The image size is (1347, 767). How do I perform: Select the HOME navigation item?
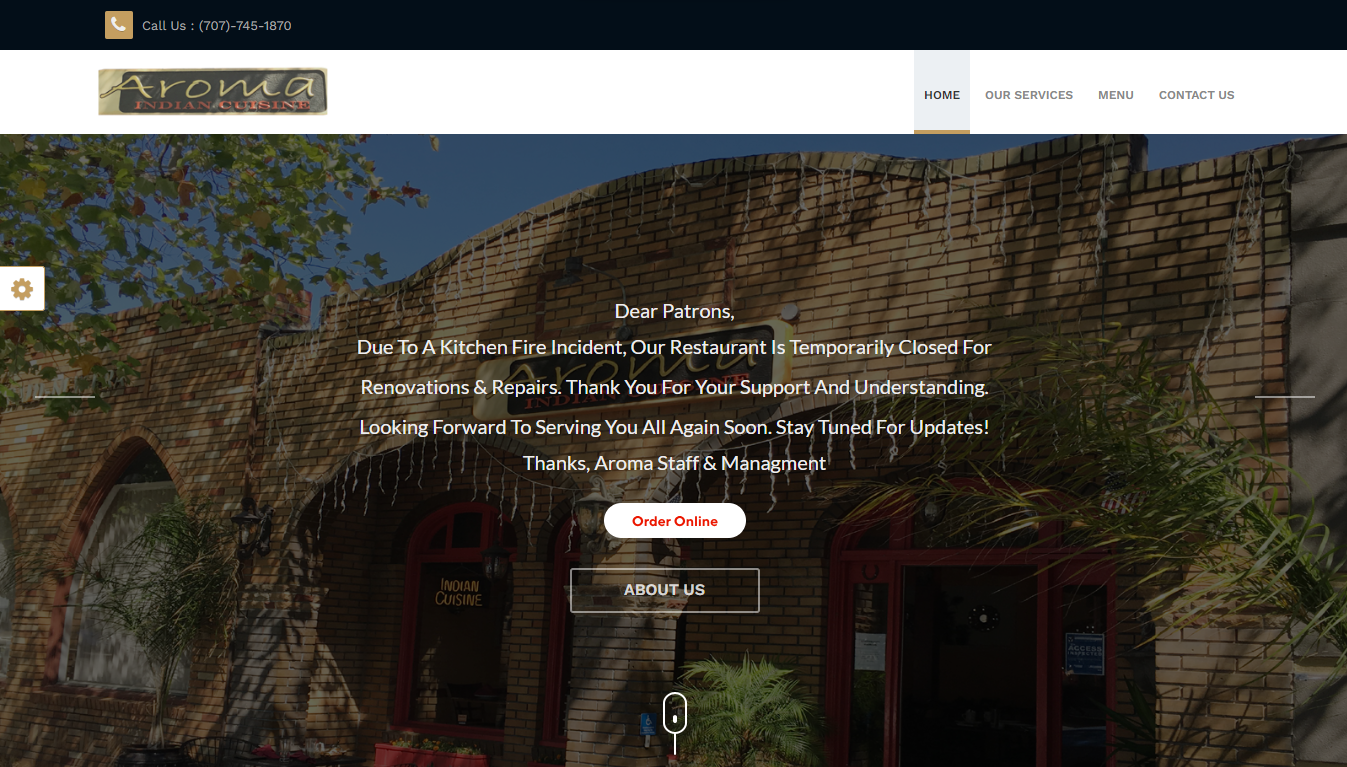tap(942, 95)
